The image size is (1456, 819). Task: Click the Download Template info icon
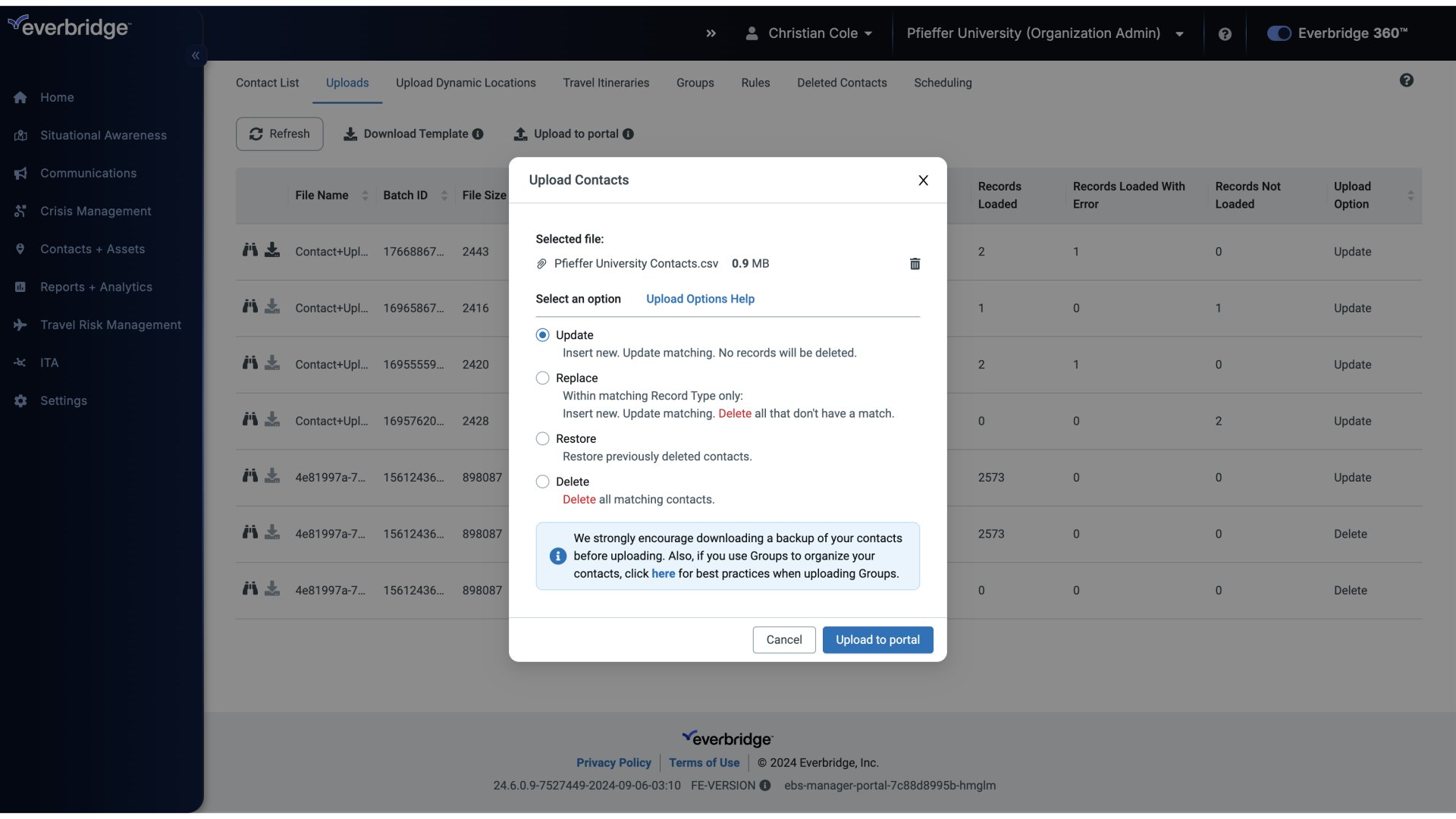tap(479, 133)
